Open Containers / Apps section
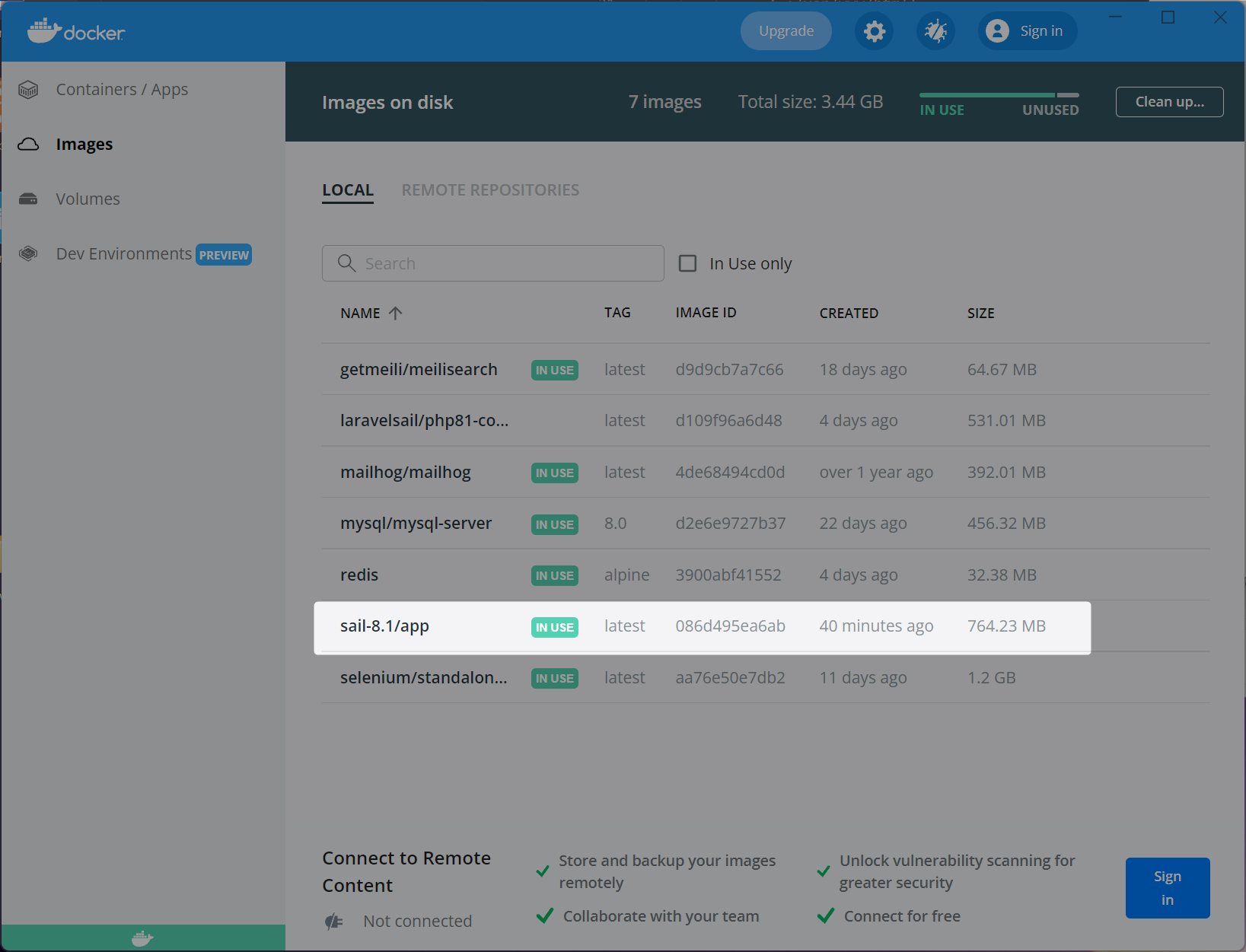 pyautogui.click(x=122, y=90)
